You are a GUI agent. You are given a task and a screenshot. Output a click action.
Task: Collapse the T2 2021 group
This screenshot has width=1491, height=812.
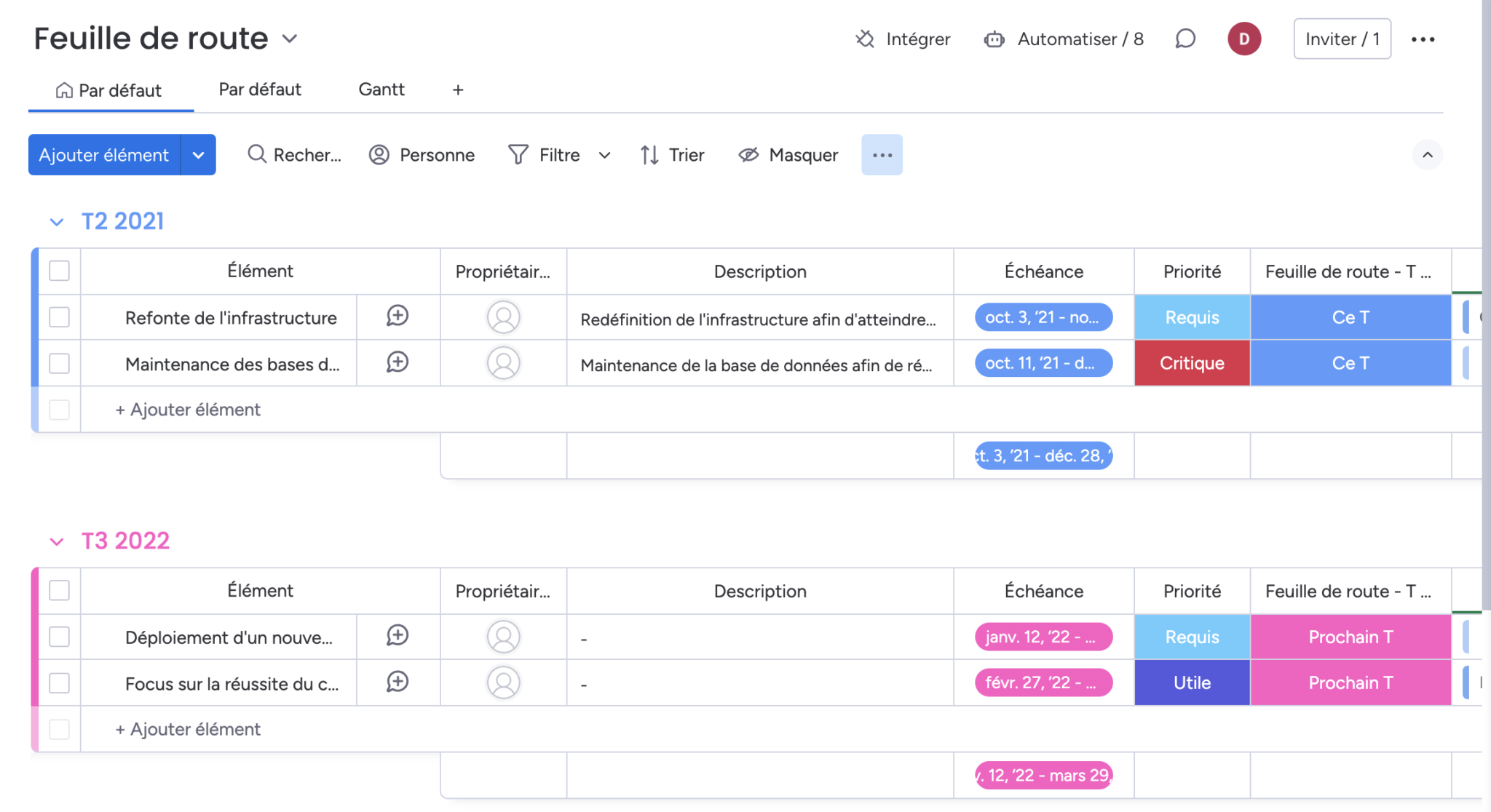click(58, 221)
